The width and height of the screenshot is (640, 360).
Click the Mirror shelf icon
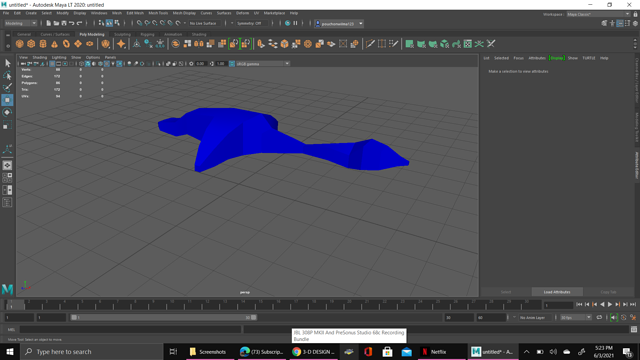click(199, 44)
